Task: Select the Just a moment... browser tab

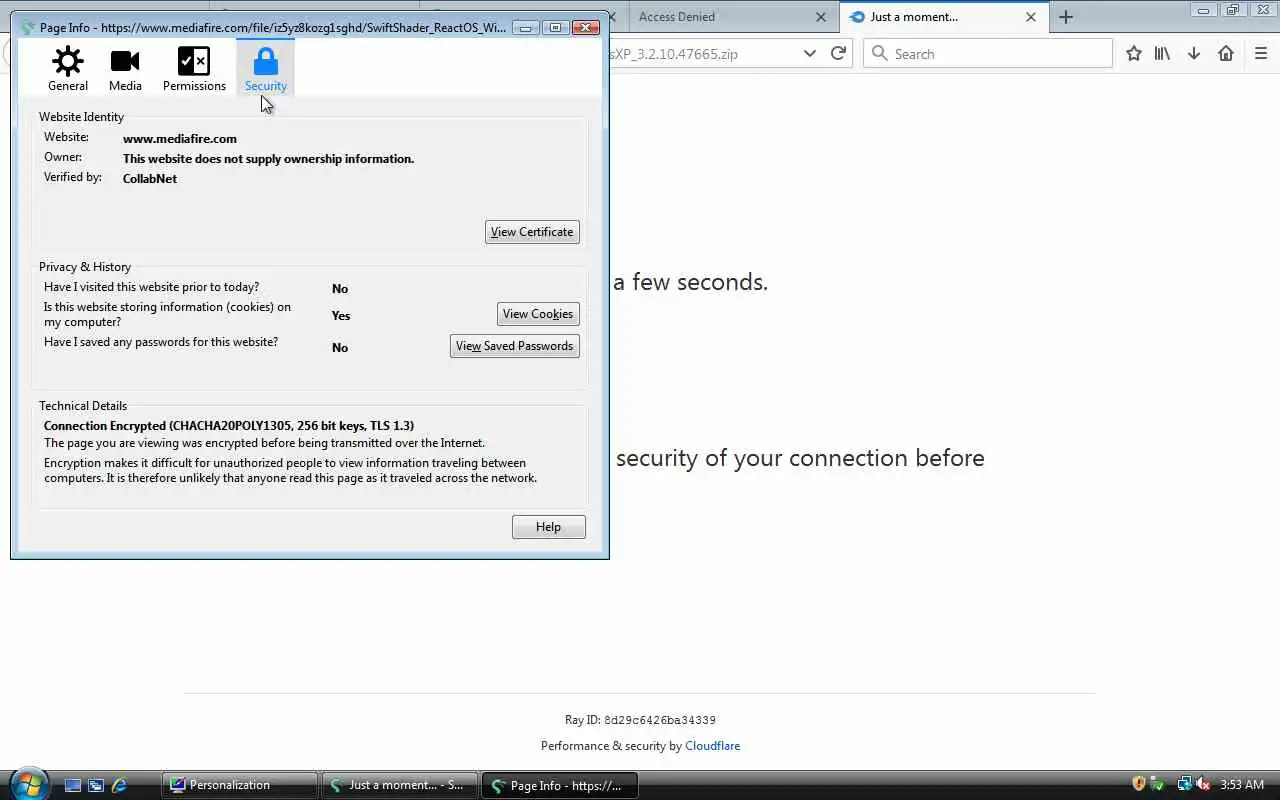Action: click(943, 17)
